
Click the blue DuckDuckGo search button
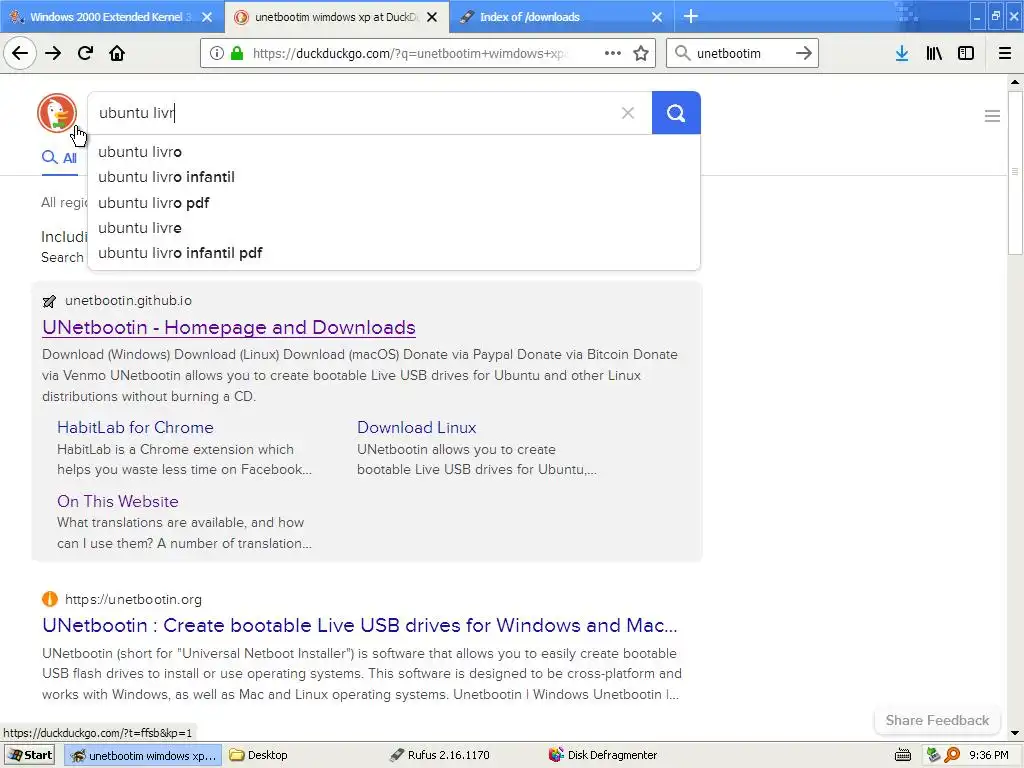(676, 113)
